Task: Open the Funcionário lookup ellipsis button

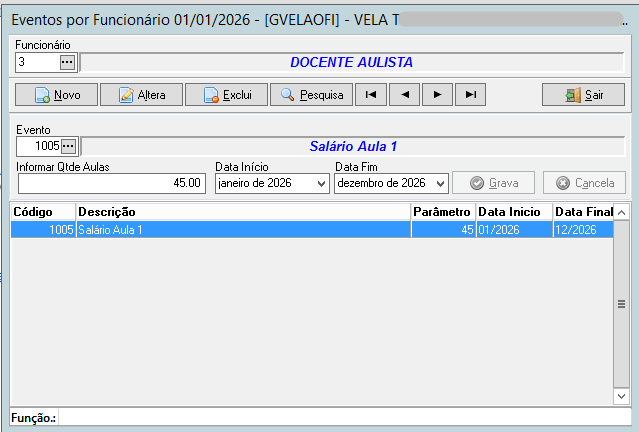Action: pos(67,62)
